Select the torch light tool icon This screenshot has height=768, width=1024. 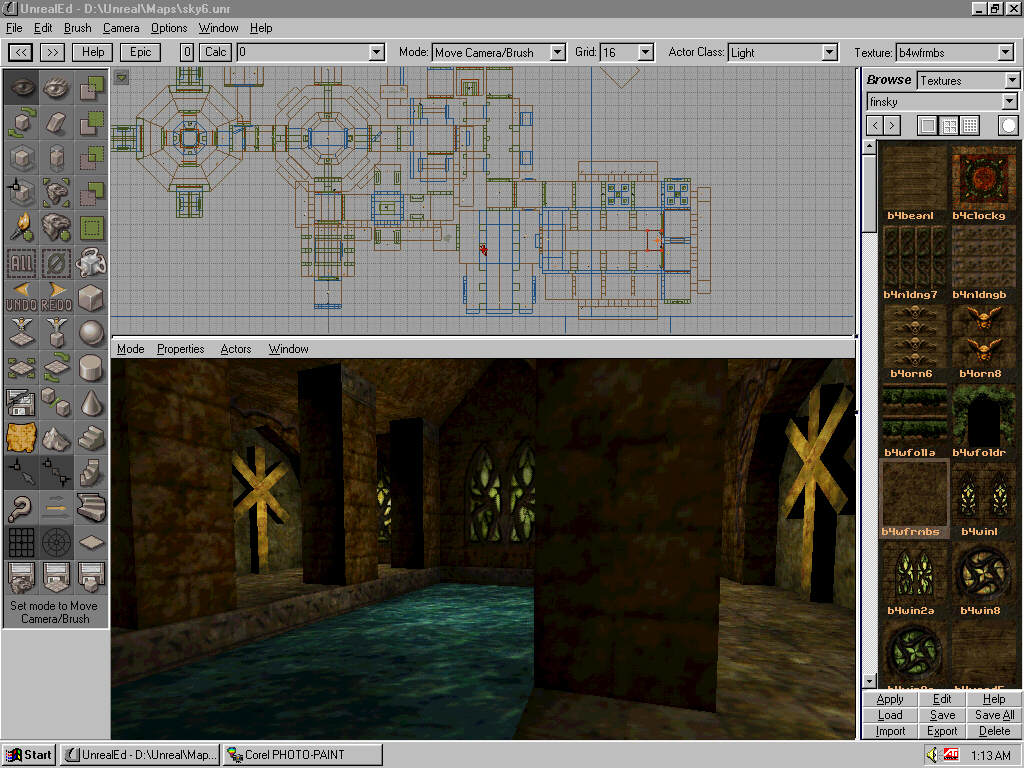pyautogui.click(x=21, y=227)
